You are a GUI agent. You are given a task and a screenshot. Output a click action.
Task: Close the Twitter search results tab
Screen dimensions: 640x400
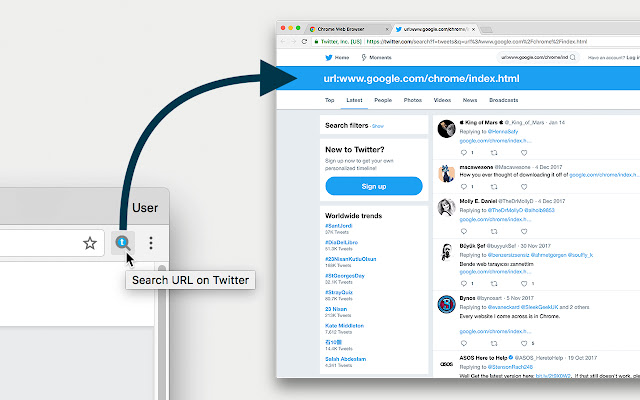473,29
